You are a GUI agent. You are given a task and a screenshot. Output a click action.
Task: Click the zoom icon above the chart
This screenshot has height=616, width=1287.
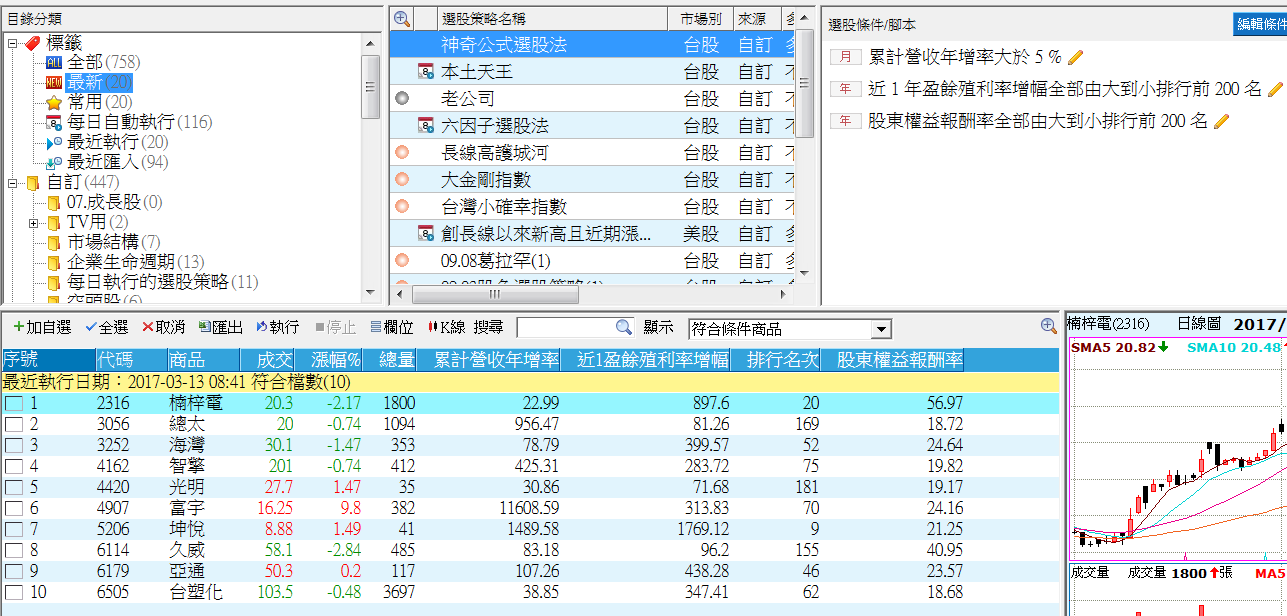1048,326
